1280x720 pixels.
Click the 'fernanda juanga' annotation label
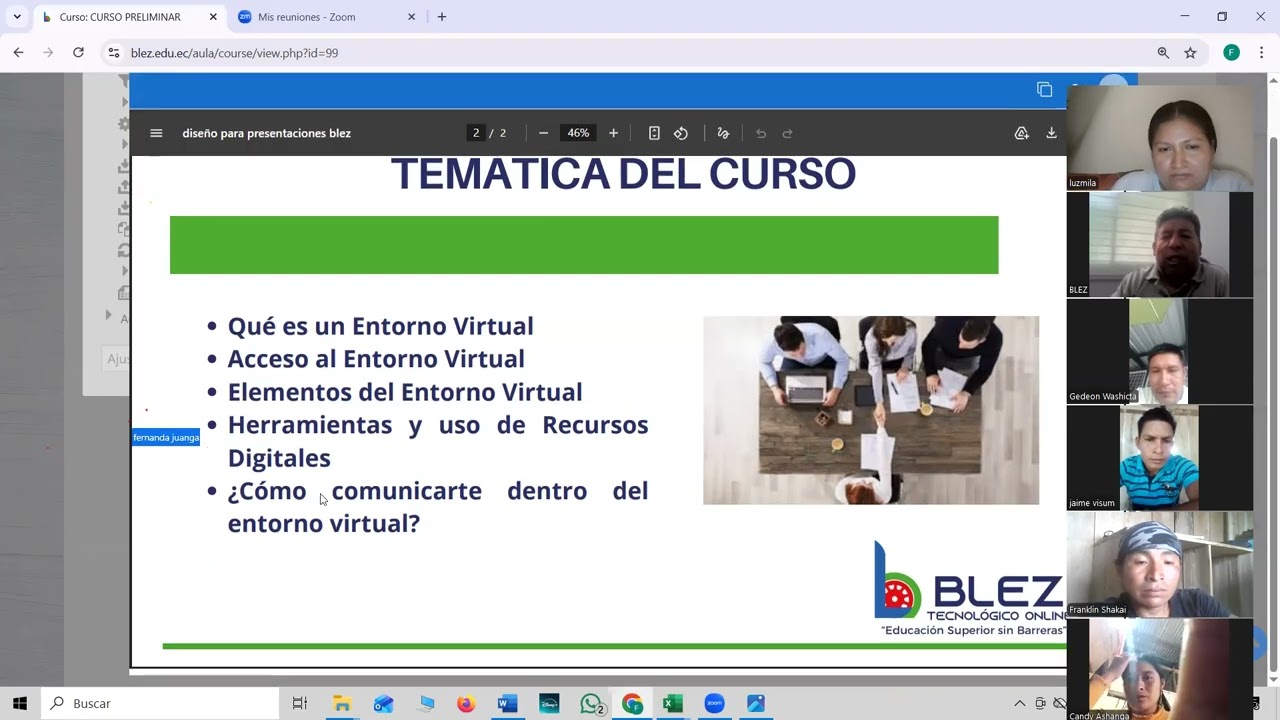click(x=166, y=437)
